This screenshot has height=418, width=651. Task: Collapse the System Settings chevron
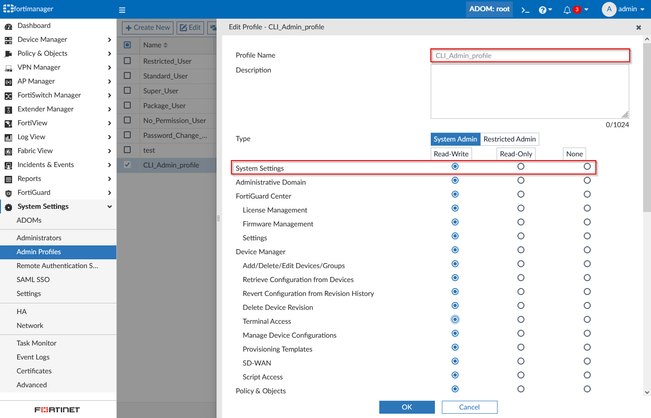point(109,207)
